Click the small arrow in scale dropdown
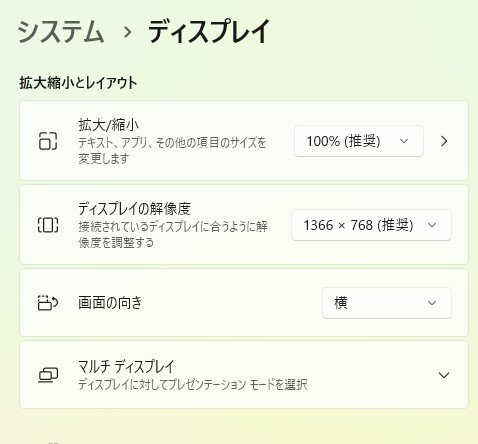The width and height of the screenshot is (478, 444). coord(404,141)
